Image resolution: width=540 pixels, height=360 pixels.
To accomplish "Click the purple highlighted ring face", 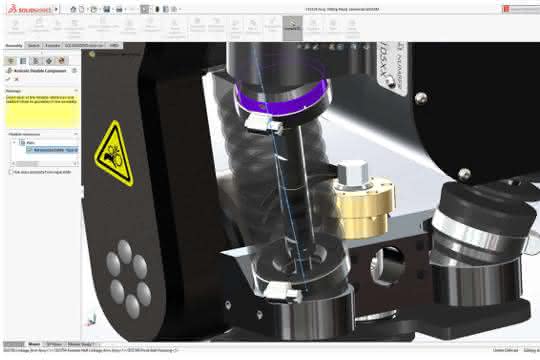I will click(x=281, y=102).
